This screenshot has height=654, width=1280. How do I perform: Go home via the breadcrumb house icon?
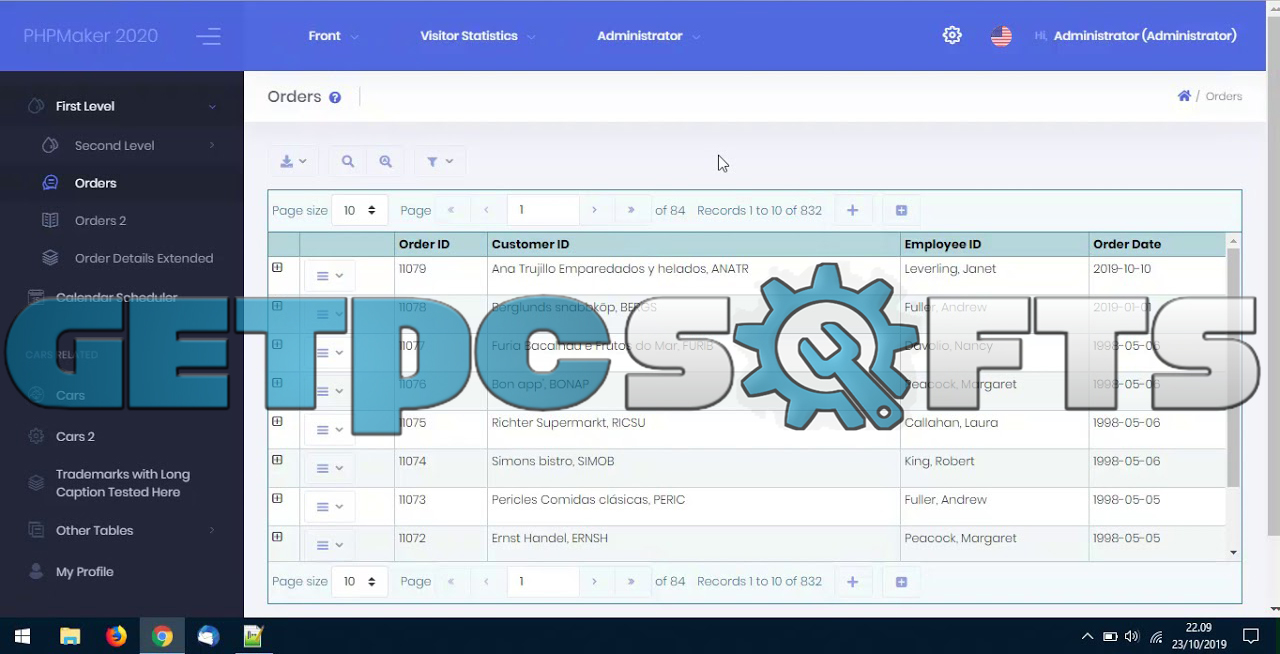tap(1184, 96)
